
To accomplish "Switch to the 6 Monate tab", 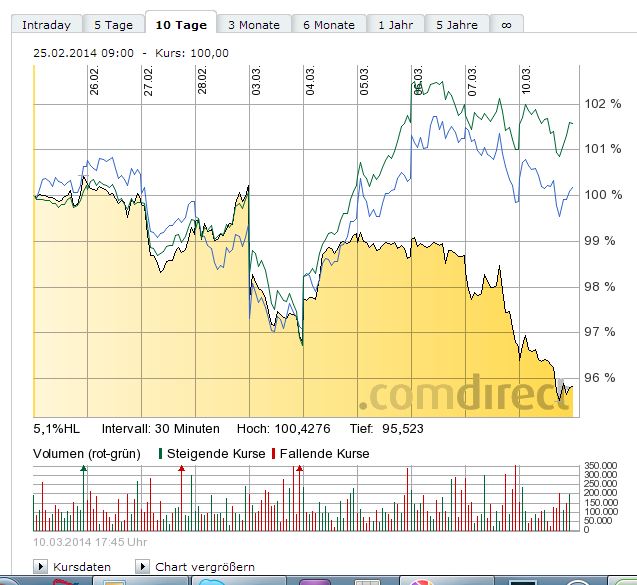I will (328, 25).
